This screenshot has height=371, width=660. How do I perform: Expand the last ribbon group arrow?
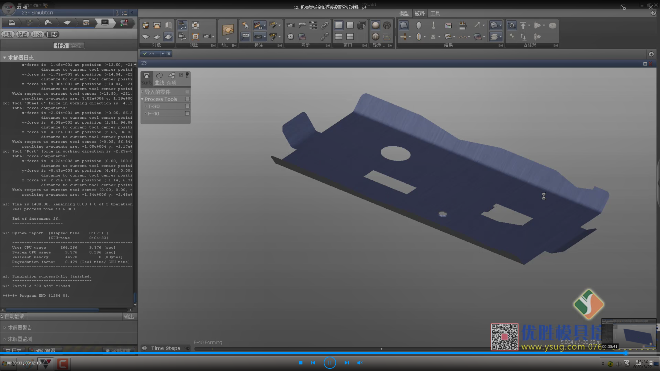(x=556, y=45)
